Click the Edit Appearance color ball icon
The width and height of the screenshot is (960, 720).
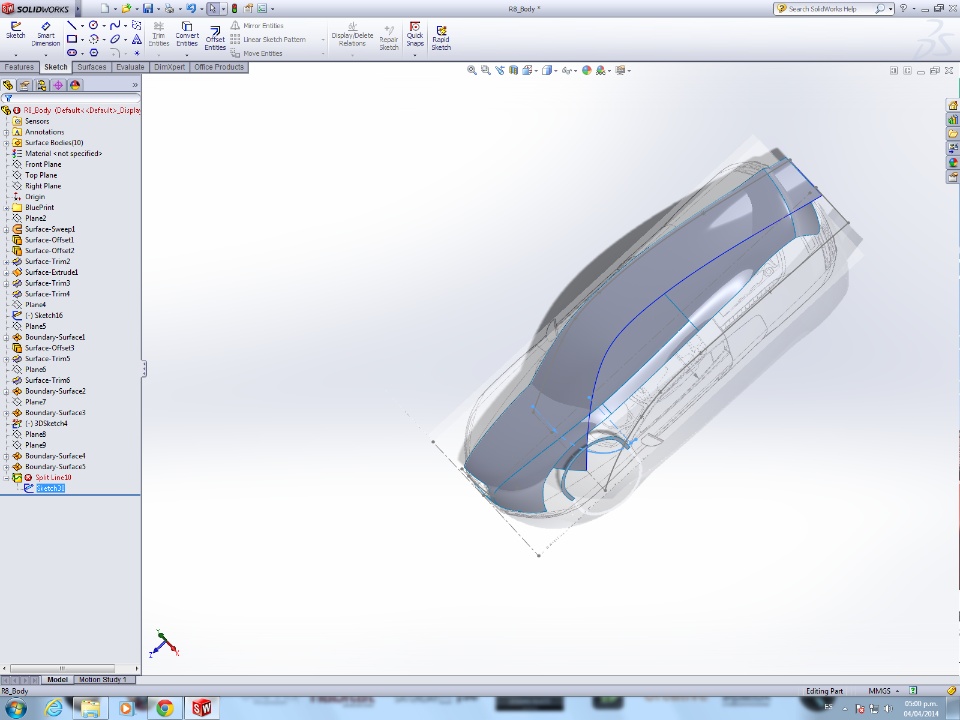click(x=587, y=70)
